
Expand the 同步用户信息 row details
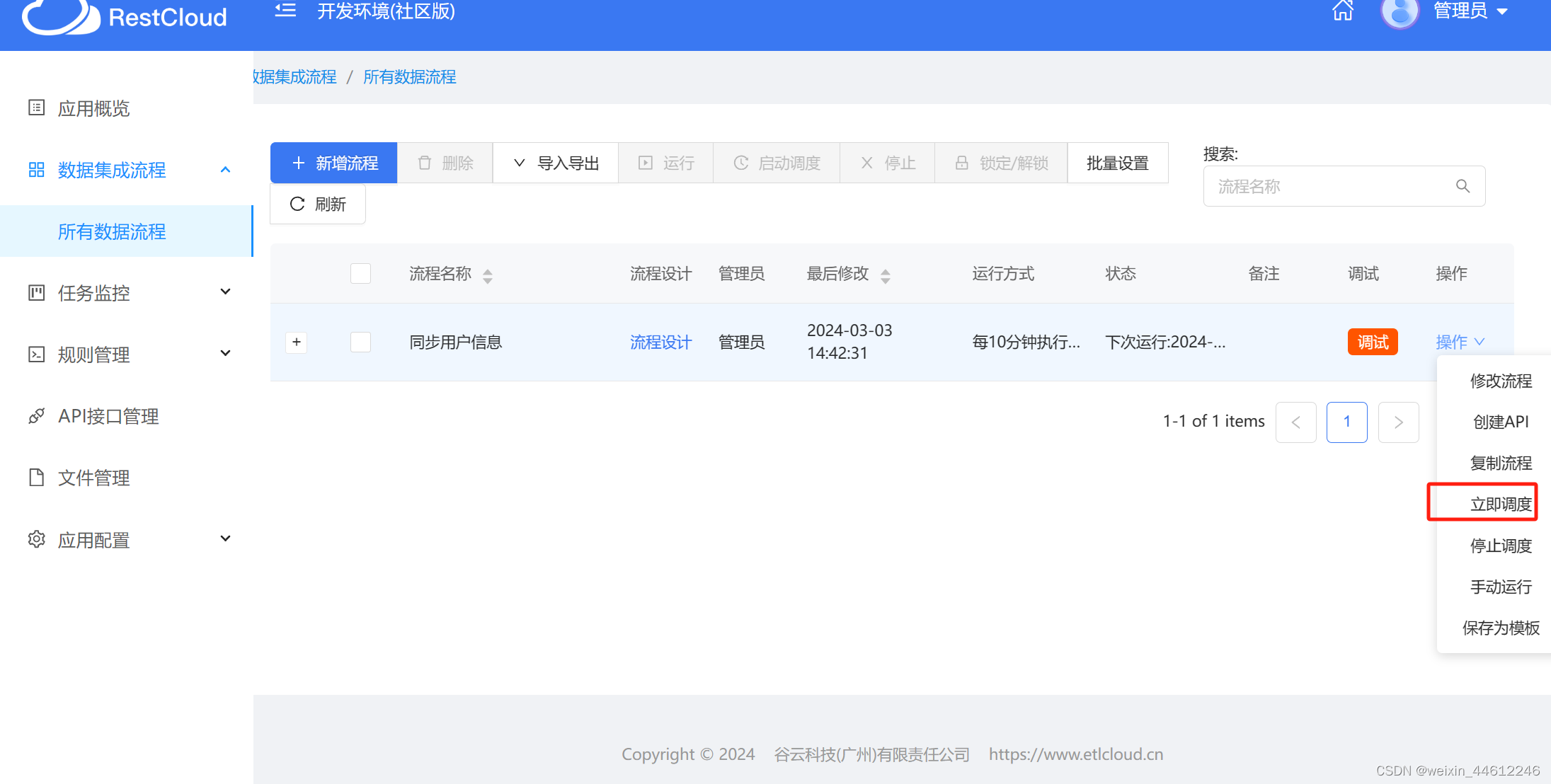click(297, 342)
